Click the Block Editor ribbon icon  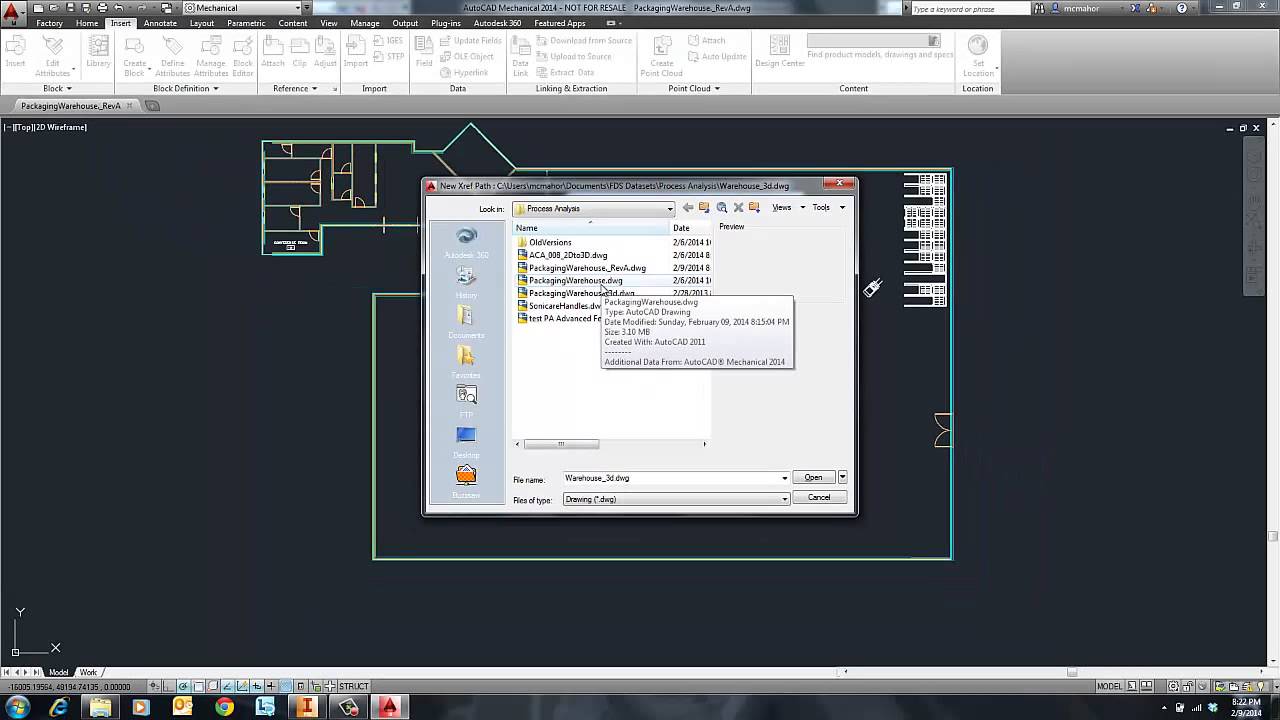[x=243, y=57]
